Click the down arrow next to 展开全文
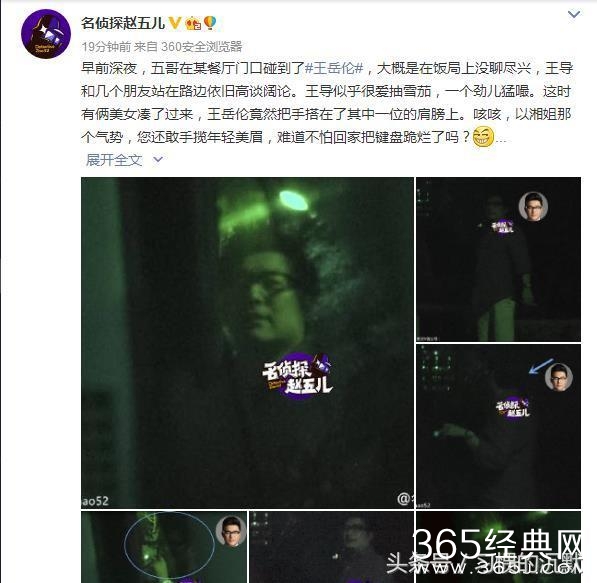Viewport: 597px width, 583px height. tap(158, 160)
